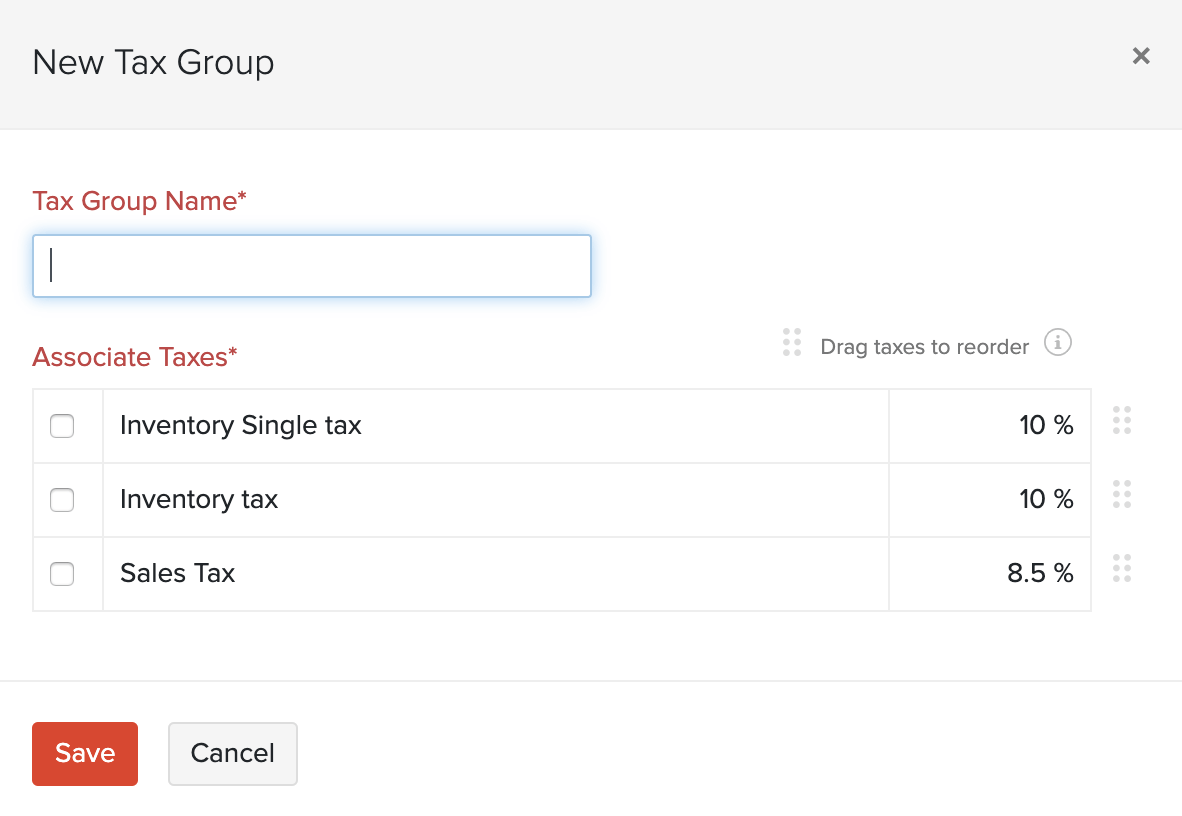Click drag dots icon before reorder hint
The image size is (1182, 816).
(792, 342)
